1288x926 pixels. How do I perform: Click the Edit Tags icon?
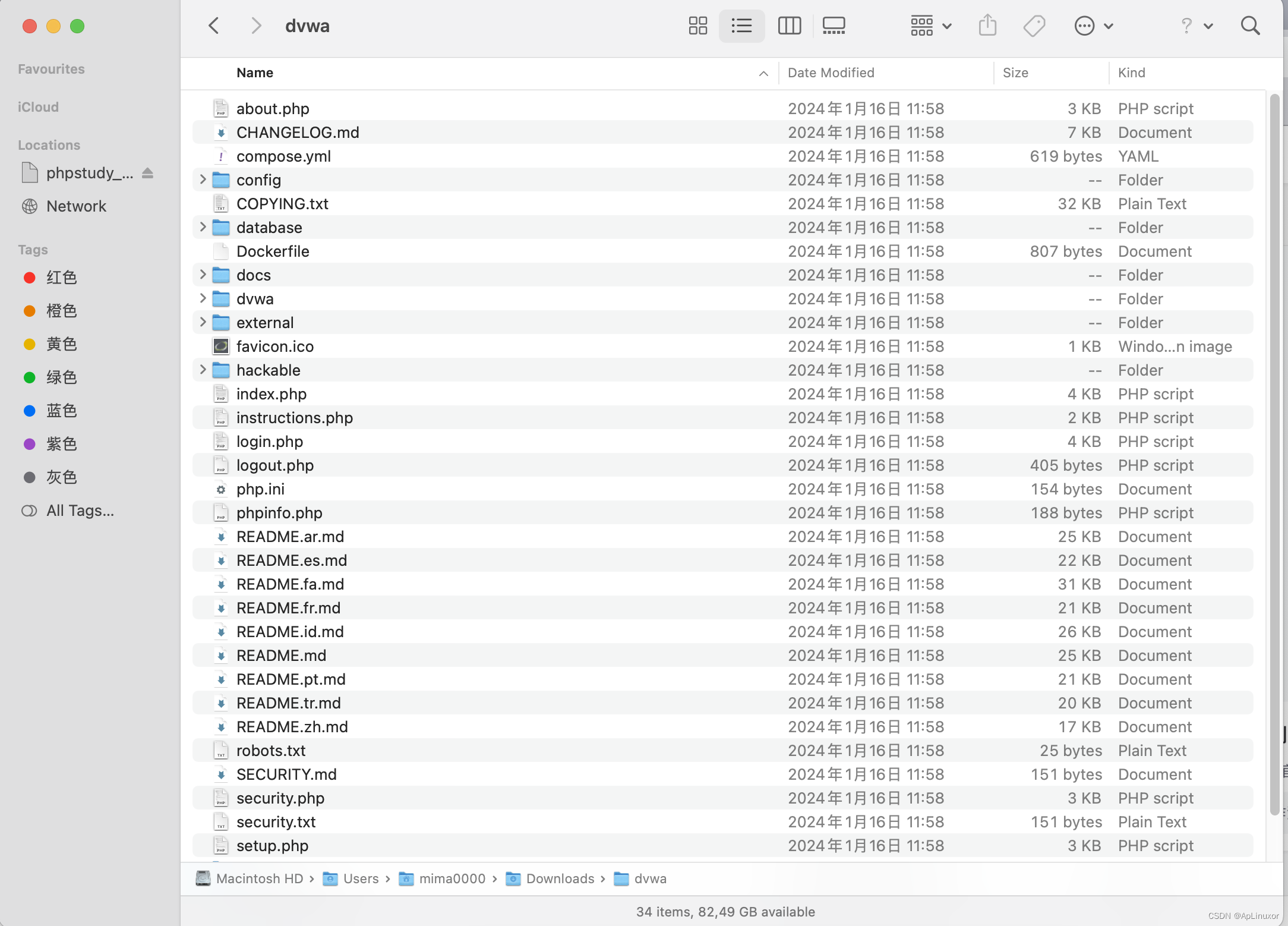tap(1034, 26)
